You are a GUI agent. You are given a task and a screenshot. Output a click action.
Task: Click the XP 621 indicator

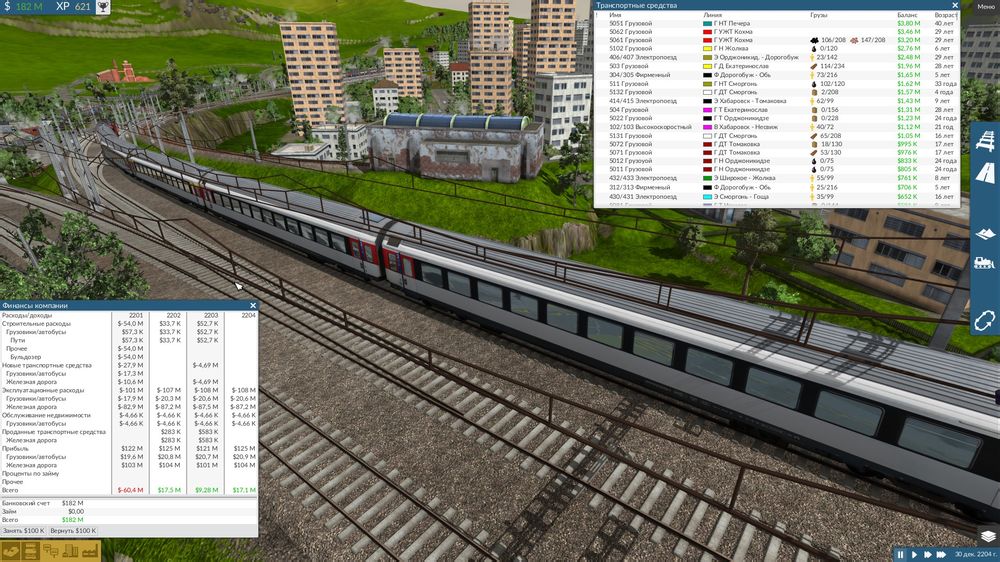(x=73, y=6)
